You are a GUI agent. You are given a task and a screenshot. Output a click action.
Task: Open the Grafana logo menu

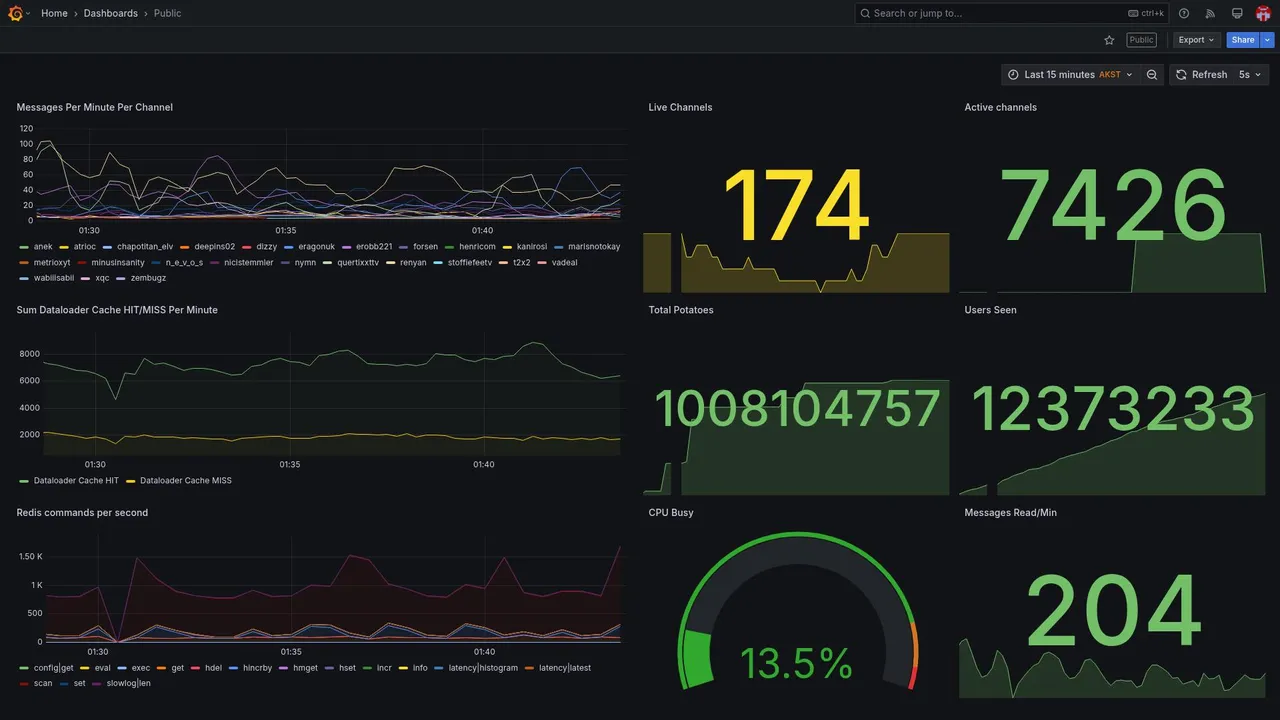coord(15,13)
